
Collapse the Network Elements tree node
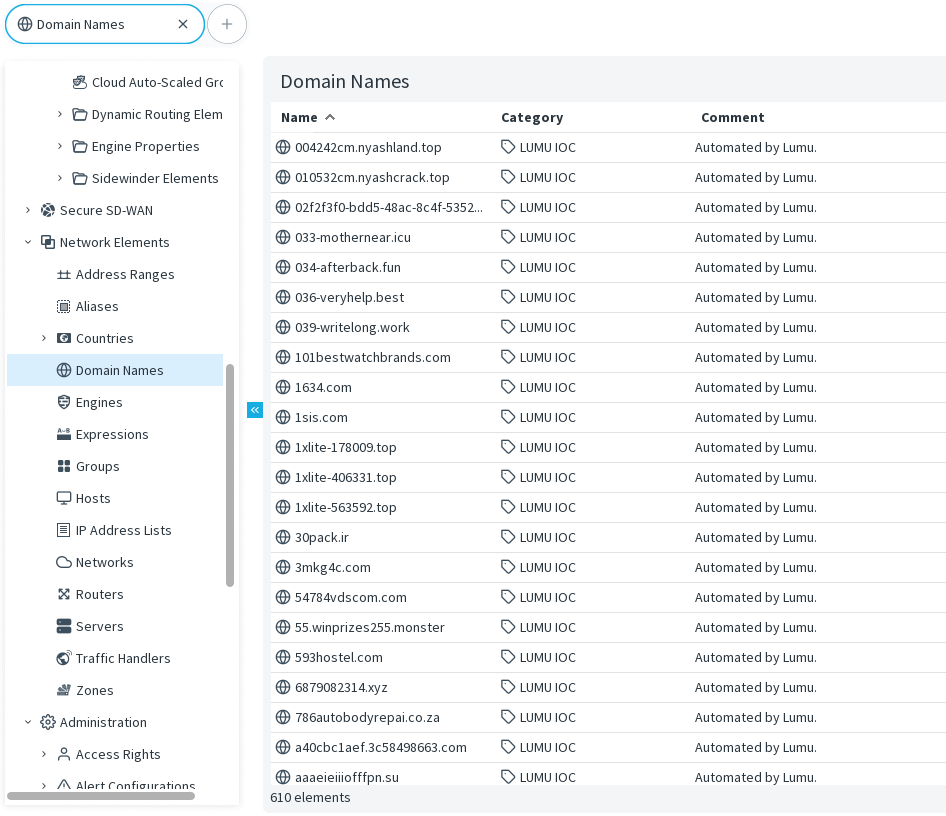tap(28, 242)
